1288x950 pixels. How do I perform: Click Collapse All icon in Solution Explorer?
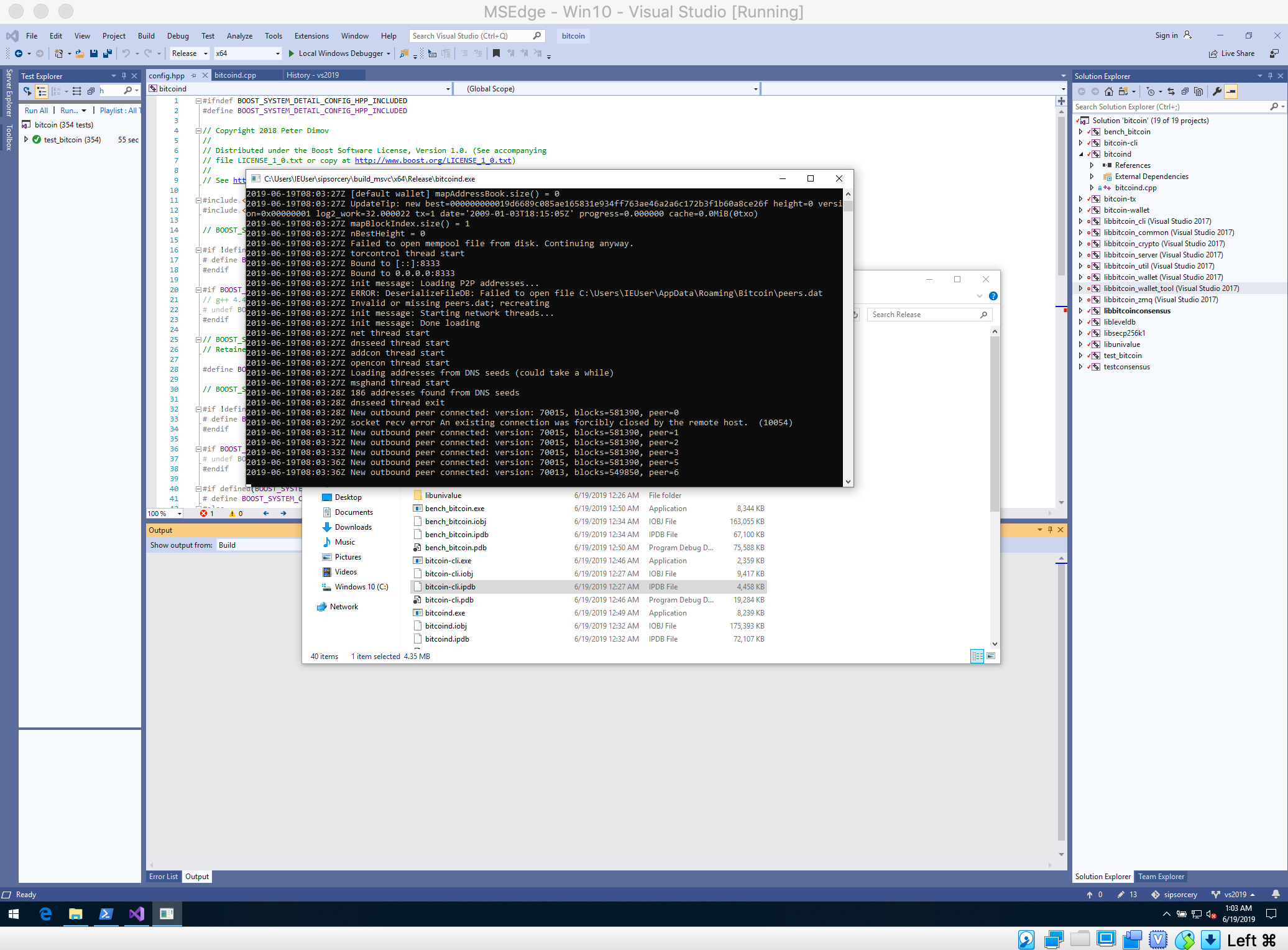tap(1185, 91)
